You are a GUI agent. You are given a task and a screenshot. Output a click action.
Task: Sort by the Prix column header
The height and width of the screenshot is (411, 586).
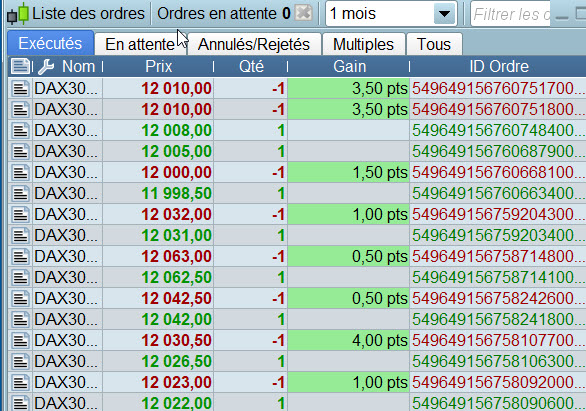[x=158, y=66]
